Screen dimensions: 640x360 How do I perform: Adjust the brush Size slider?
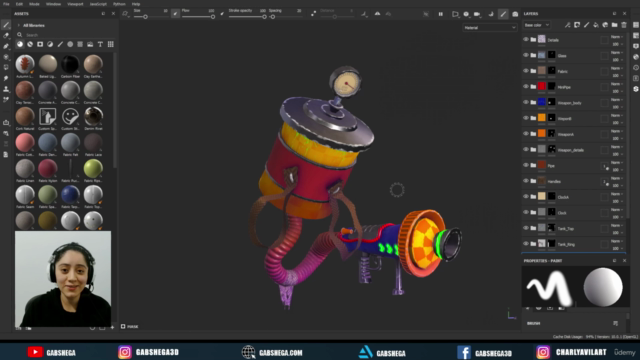[146, 17]
